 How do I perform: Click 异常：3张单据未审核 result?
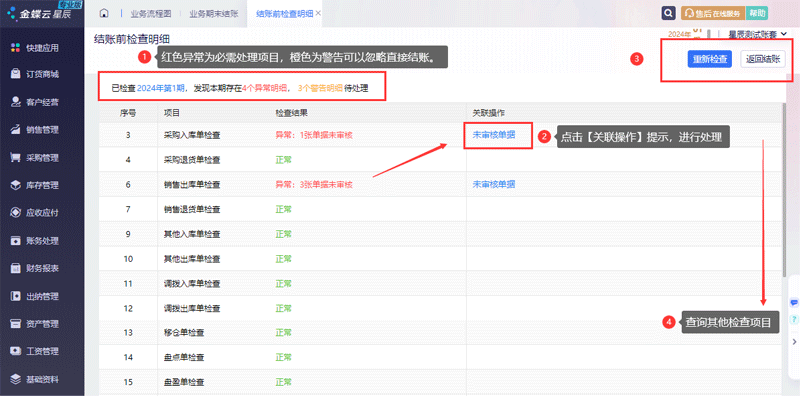click(314, 185)
